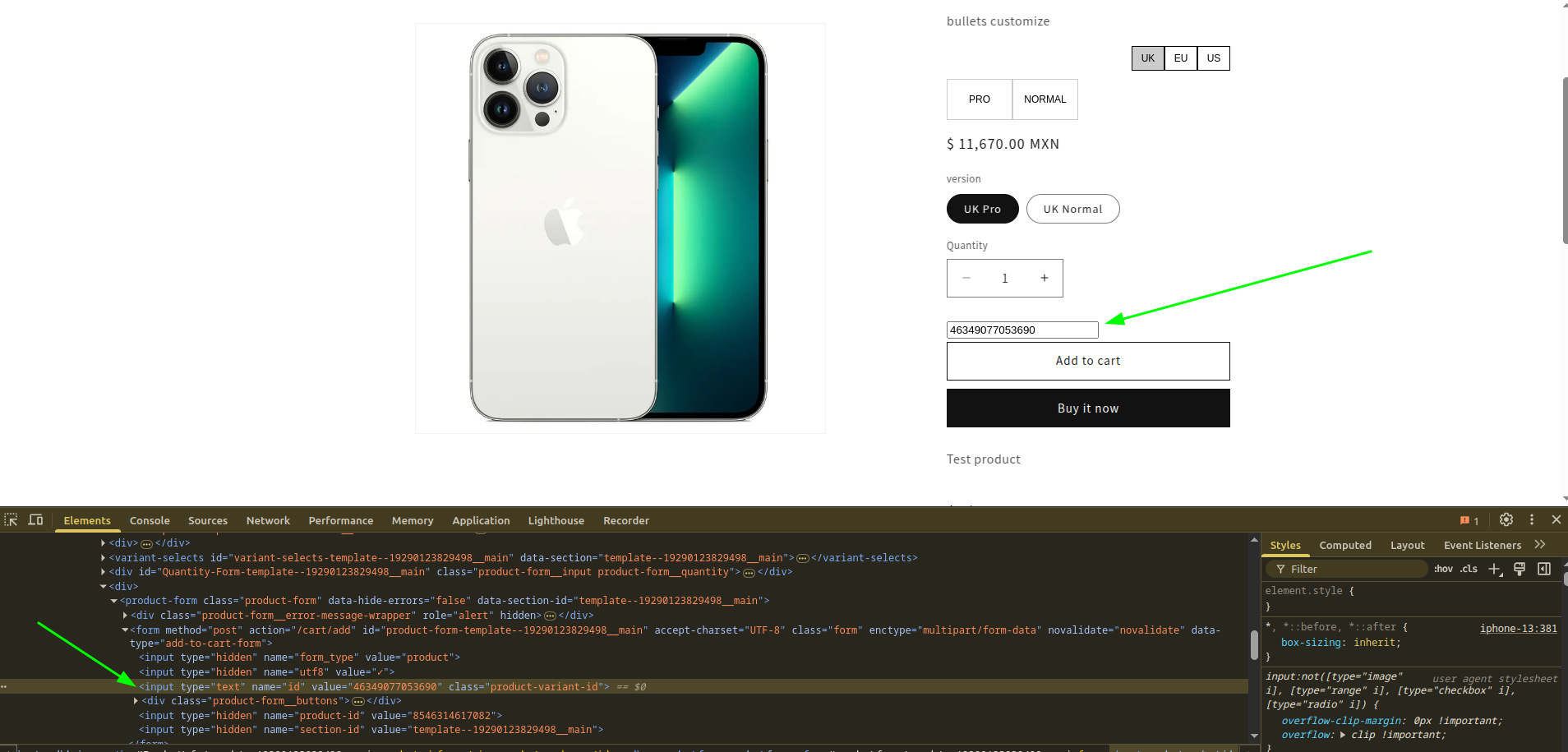
Task: Select the EU region option
Action: click(1181, 58)
